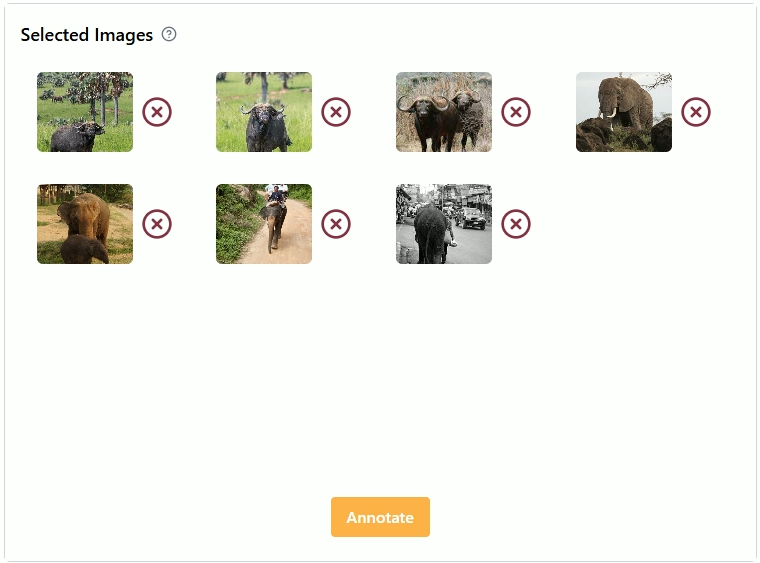Click the adult elephant in the calf thumbnail
Image resolution: width=760 pixels, height=563 pixels.
pos(86,213)
